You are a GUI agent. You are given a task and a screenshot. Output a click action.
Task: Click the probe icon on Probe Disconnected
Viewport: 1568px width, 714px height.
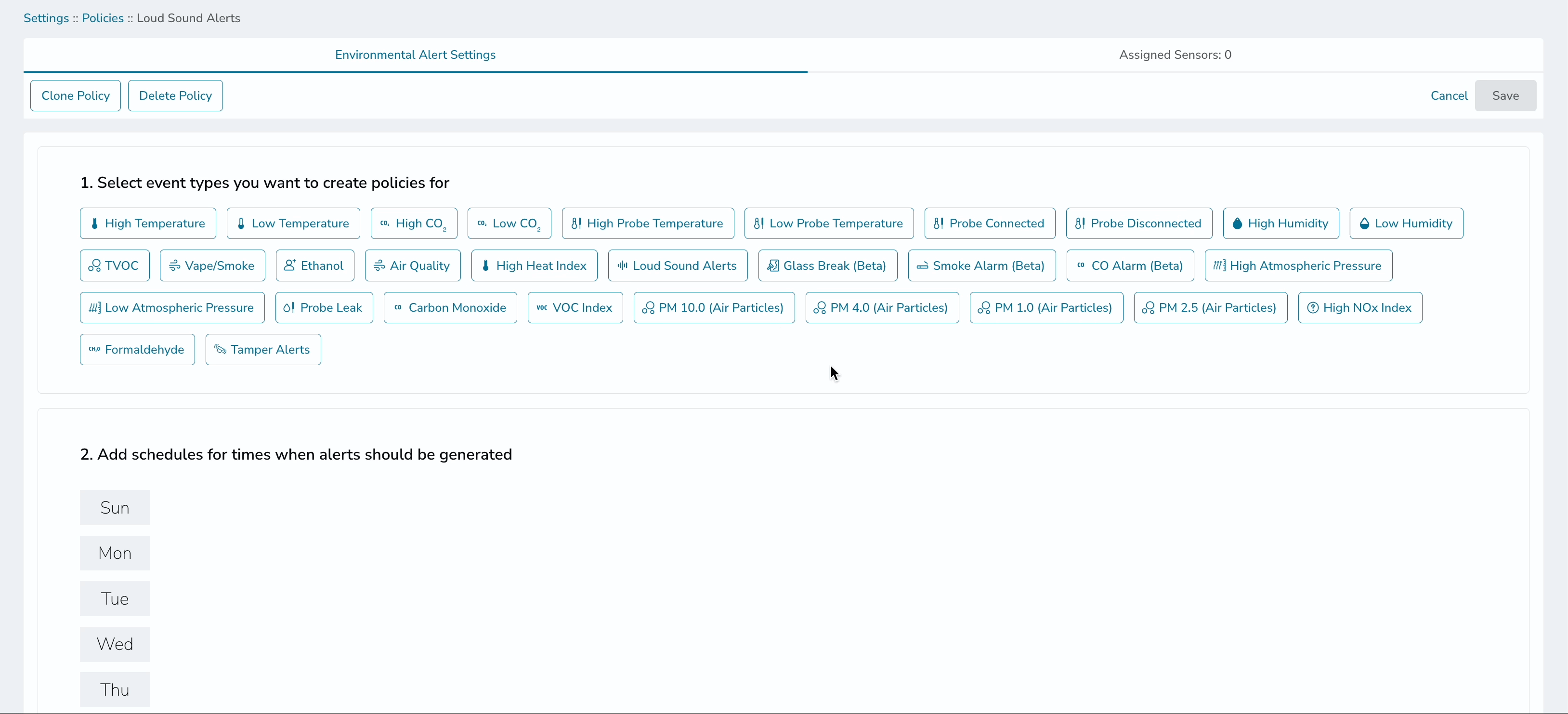tap(1080, 224)
